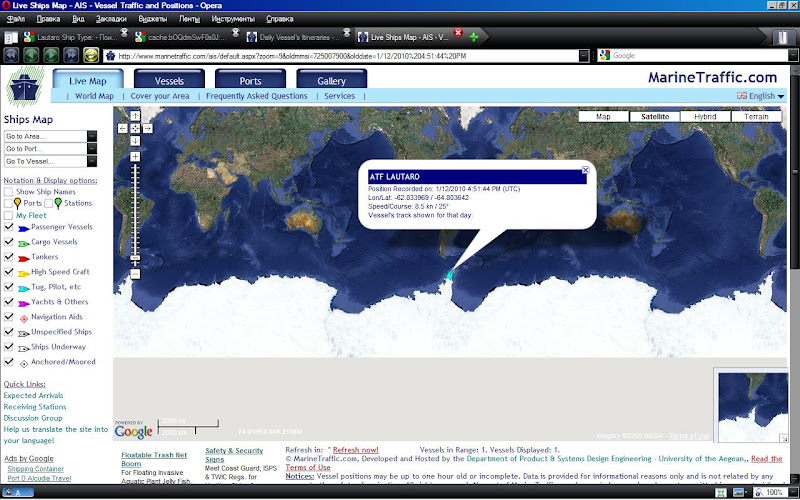
Task: Open the Инструменты menu
Action: point(233,19)
